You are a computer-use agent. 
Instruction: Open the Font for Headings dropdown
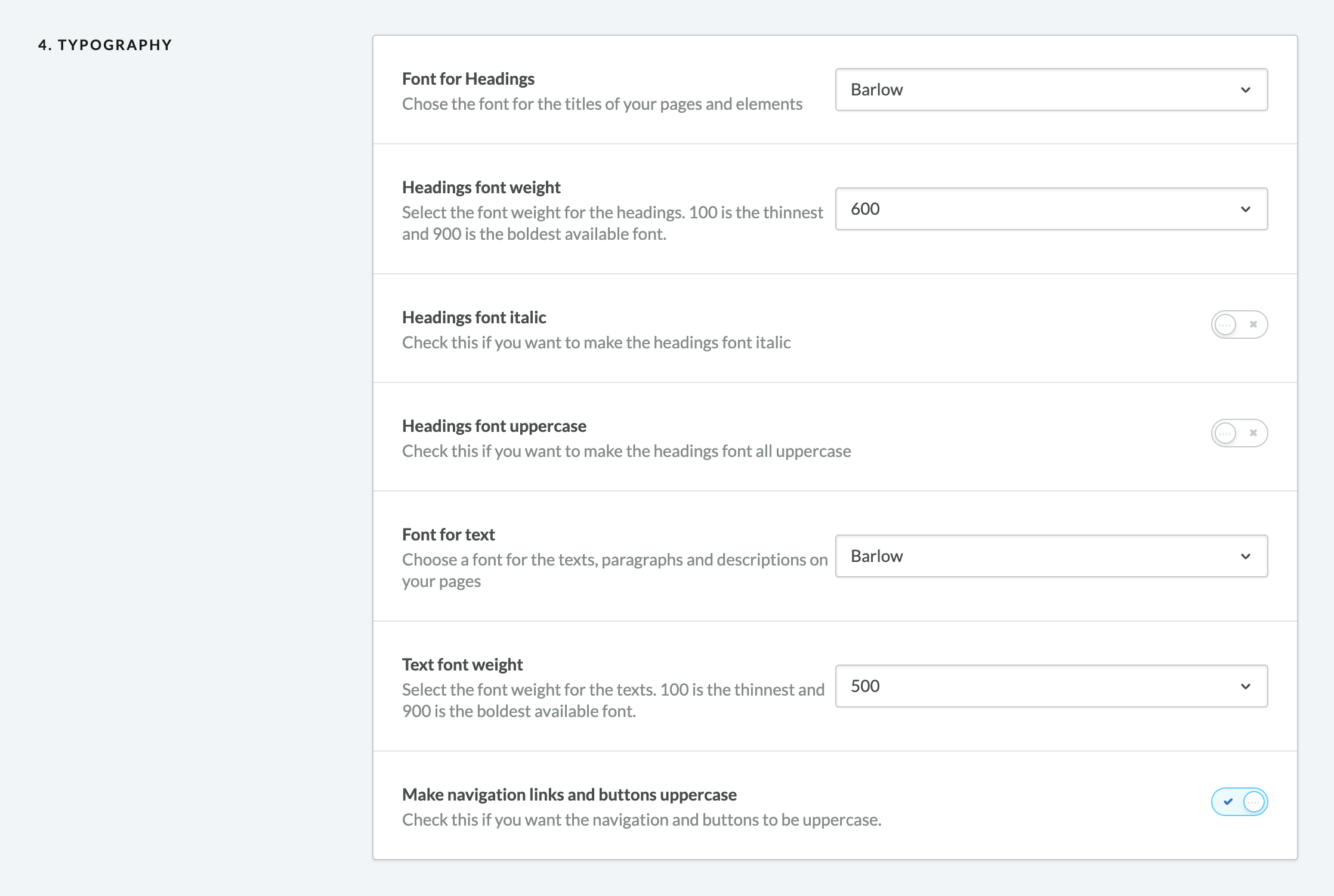click(x=1051, y=89)
